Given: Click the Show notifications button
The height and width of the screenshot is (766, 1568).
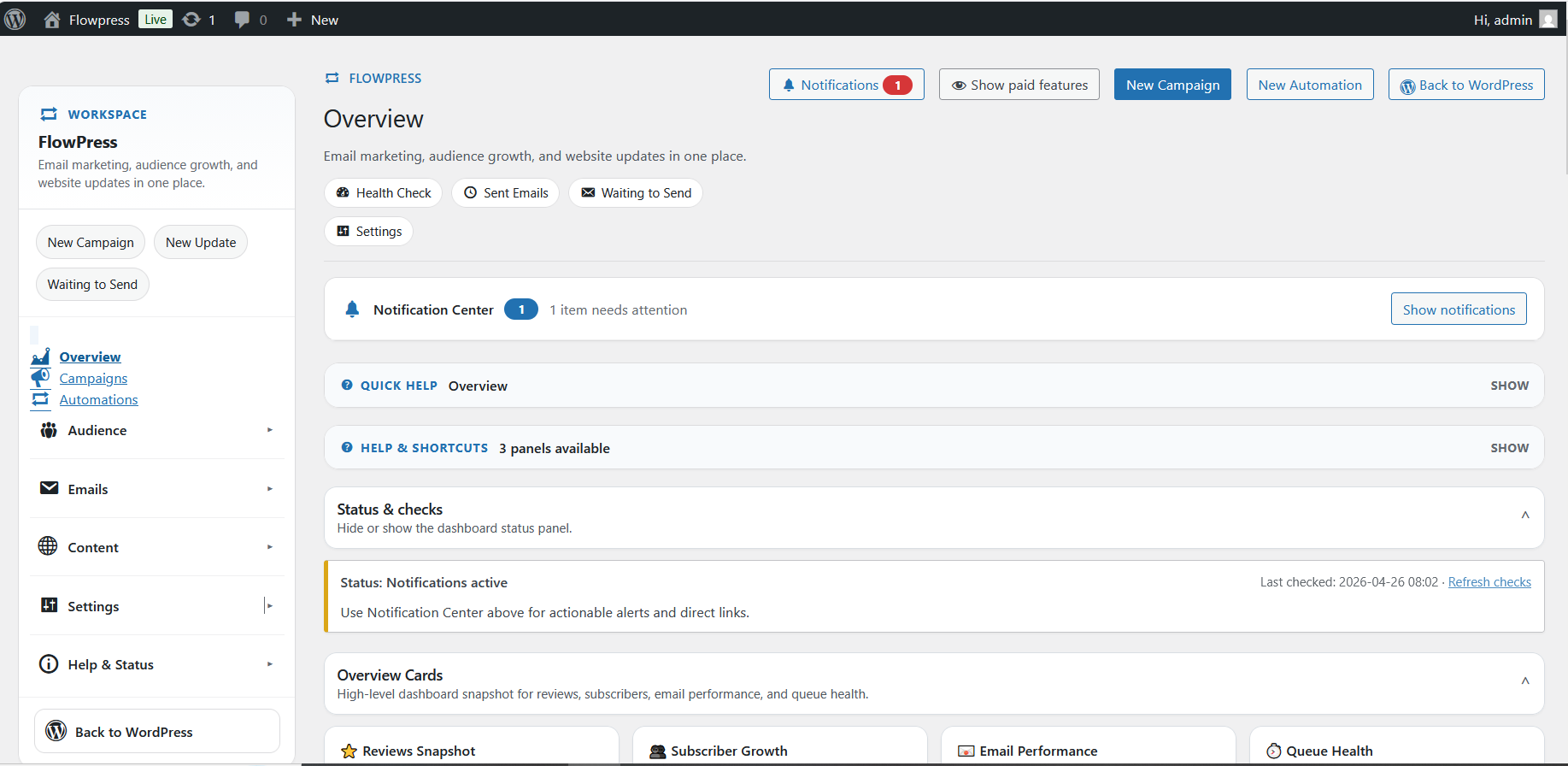Looking at the screenshot, I should pyautogui.click(x=1458, y=309).
